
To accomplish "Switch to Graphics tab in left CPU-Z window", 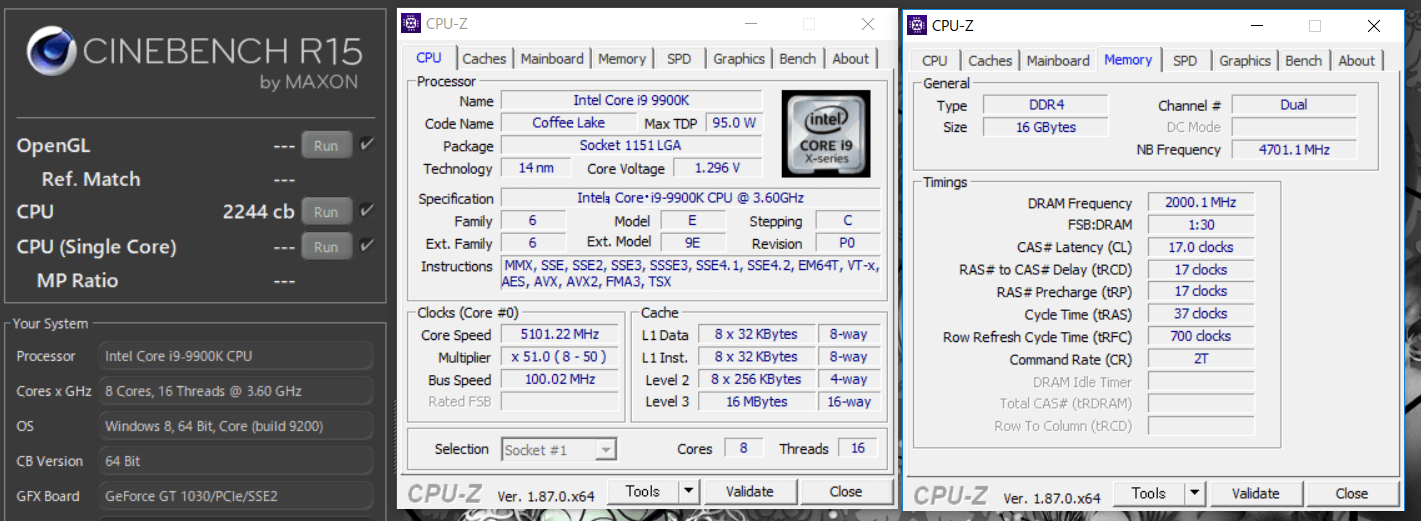I will (739, 59).
